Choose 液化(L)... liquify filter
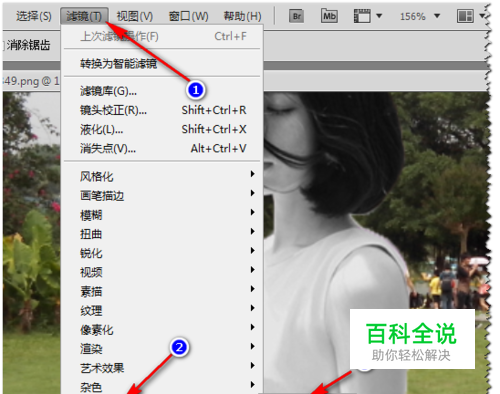The height and width of the screenshot is (394, 500). pyautogui.click(x=162, y=129)
